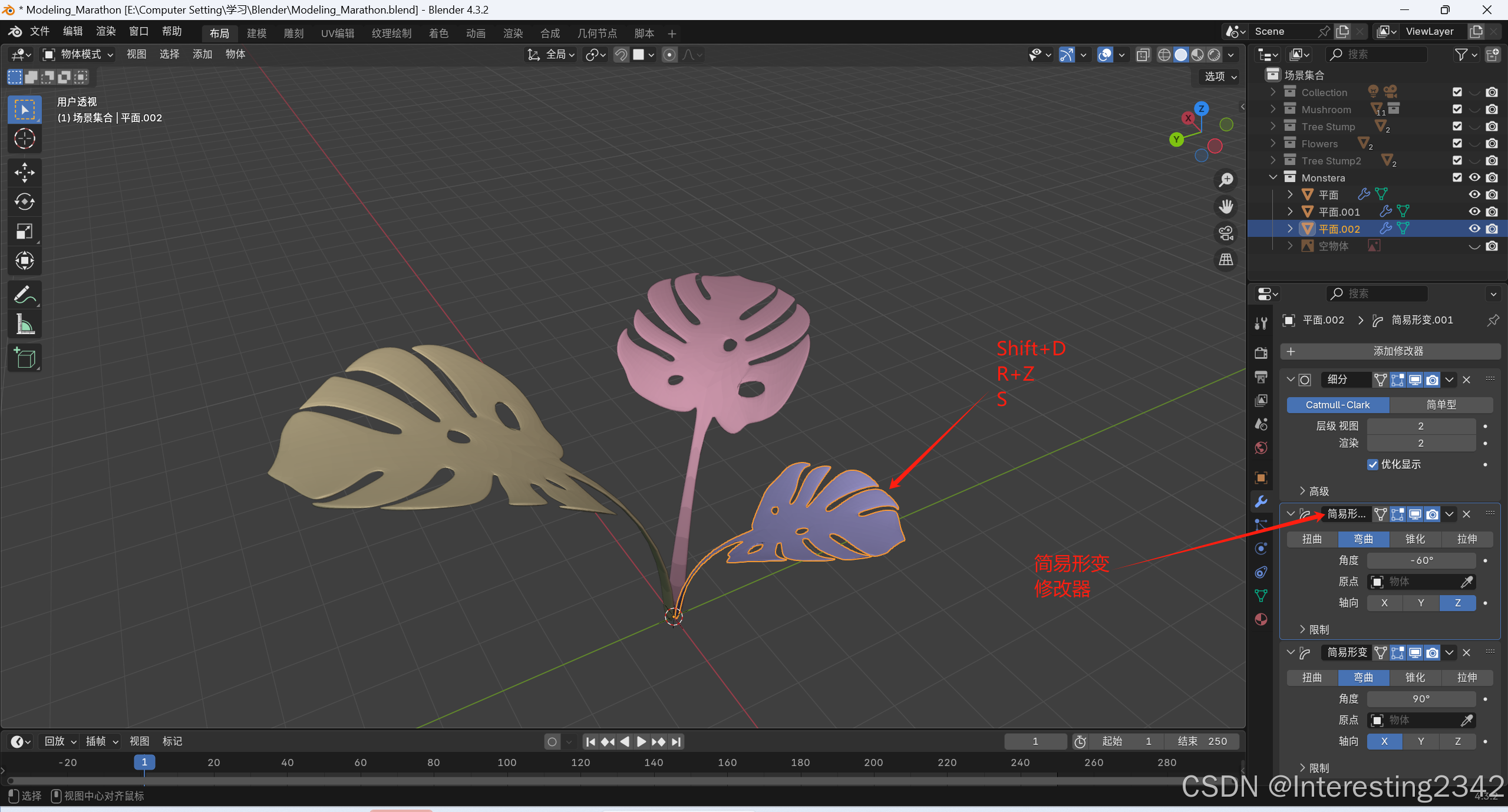This screenshot has width=1508, height=812.
Task: Hide 平面.001 with its eye icon
Action: (1474, 212)
